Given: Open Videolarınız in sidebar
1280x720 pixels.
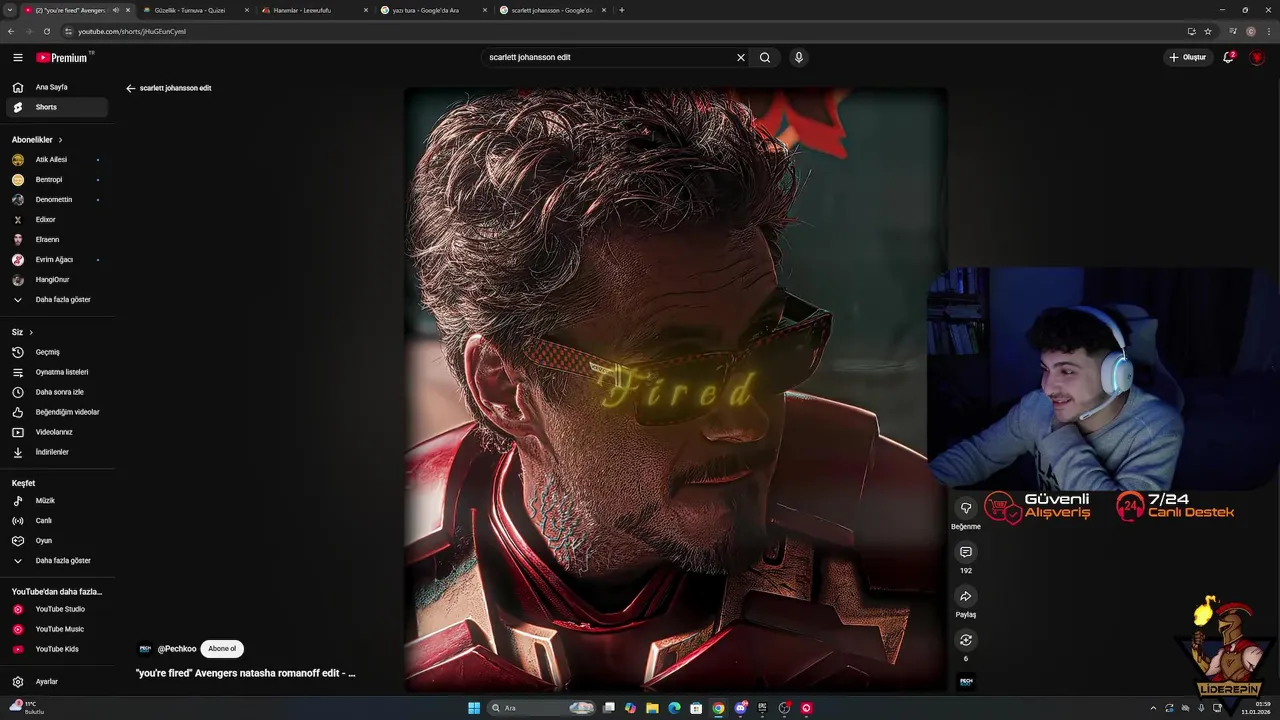Looking at the screenshot, I should (x=57, y=432).
